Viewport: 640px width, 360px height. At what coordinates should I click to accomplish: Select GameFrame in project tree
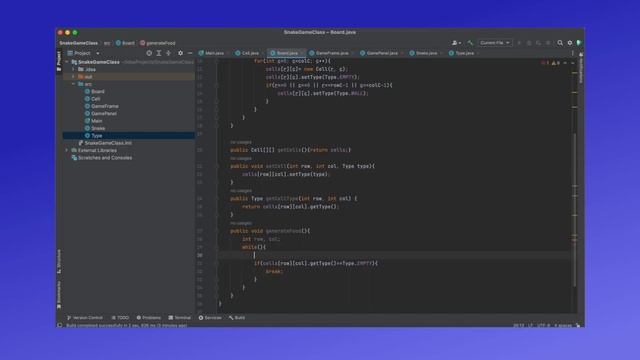pyautogui.click(x=105, y=106)
